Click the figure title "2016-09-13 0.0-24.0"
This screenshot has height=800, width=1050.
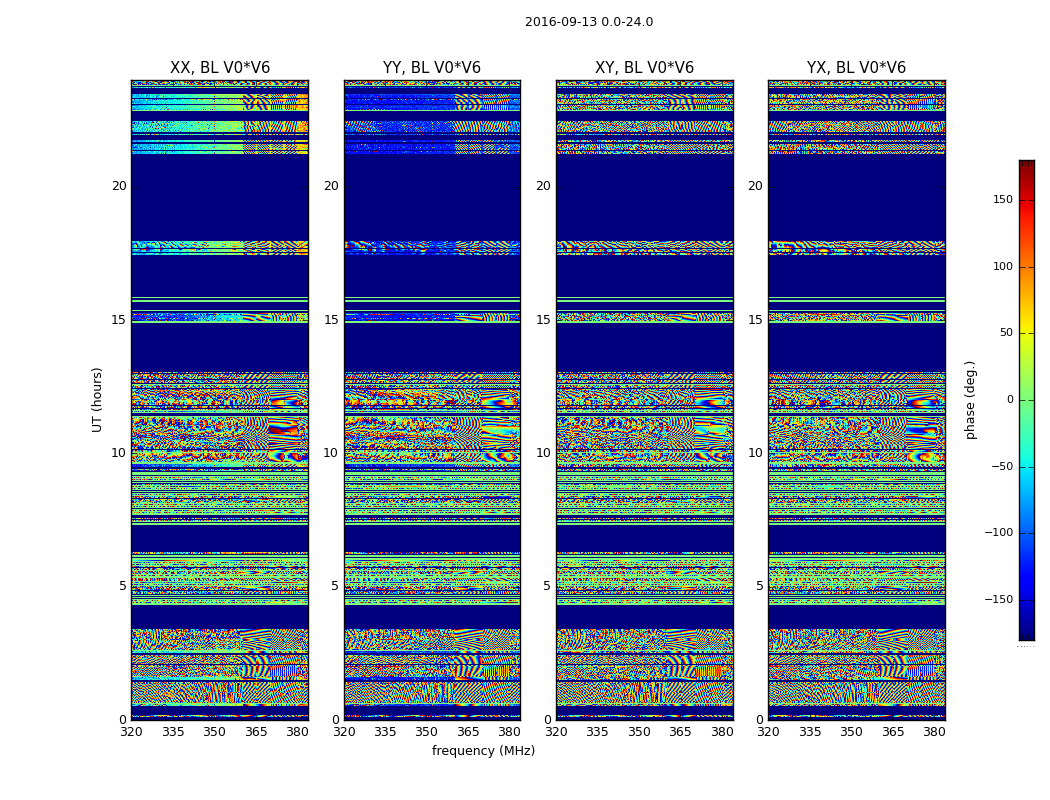click(x=589, y=22)
